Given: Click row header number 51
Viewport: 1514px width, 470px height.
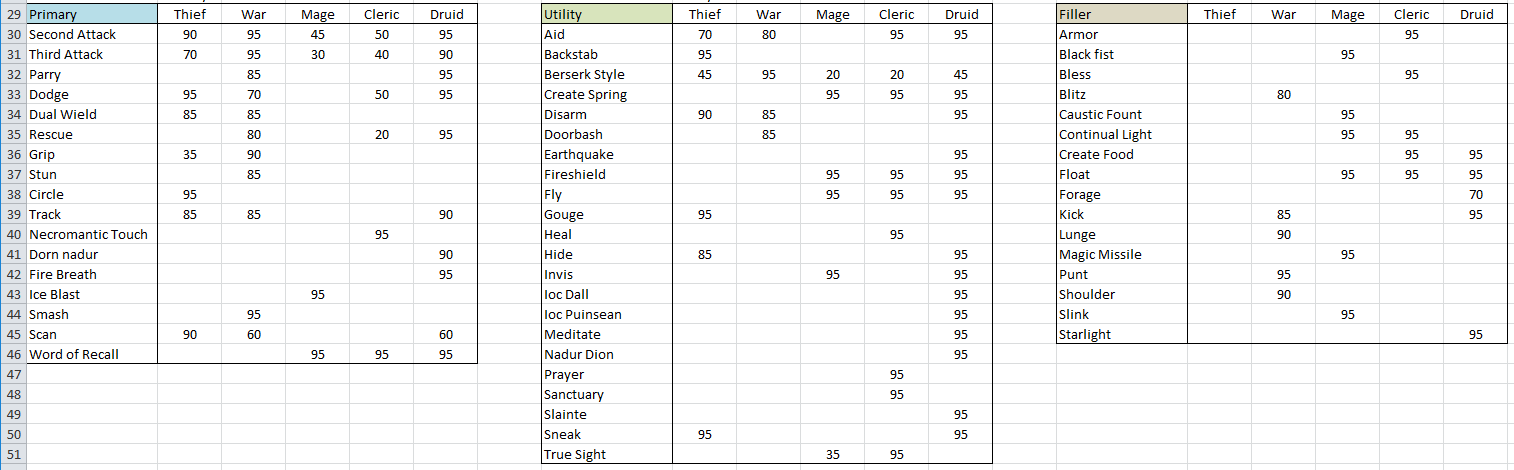Looking at the screenshot, I should coord(13,454).
